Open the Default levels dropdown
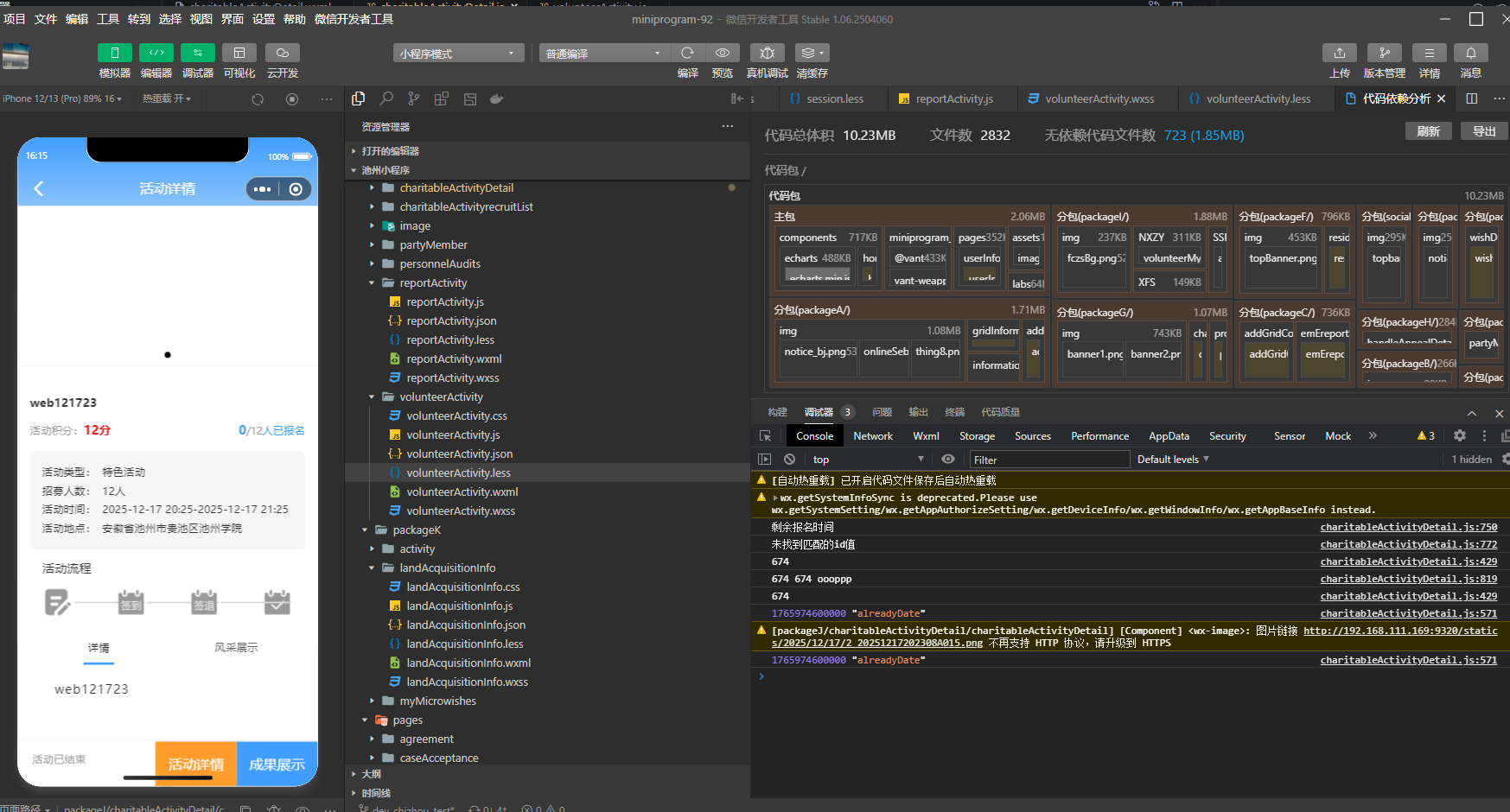The height and width of the screenshot is (812, 1510). [x=1173, y=460]
